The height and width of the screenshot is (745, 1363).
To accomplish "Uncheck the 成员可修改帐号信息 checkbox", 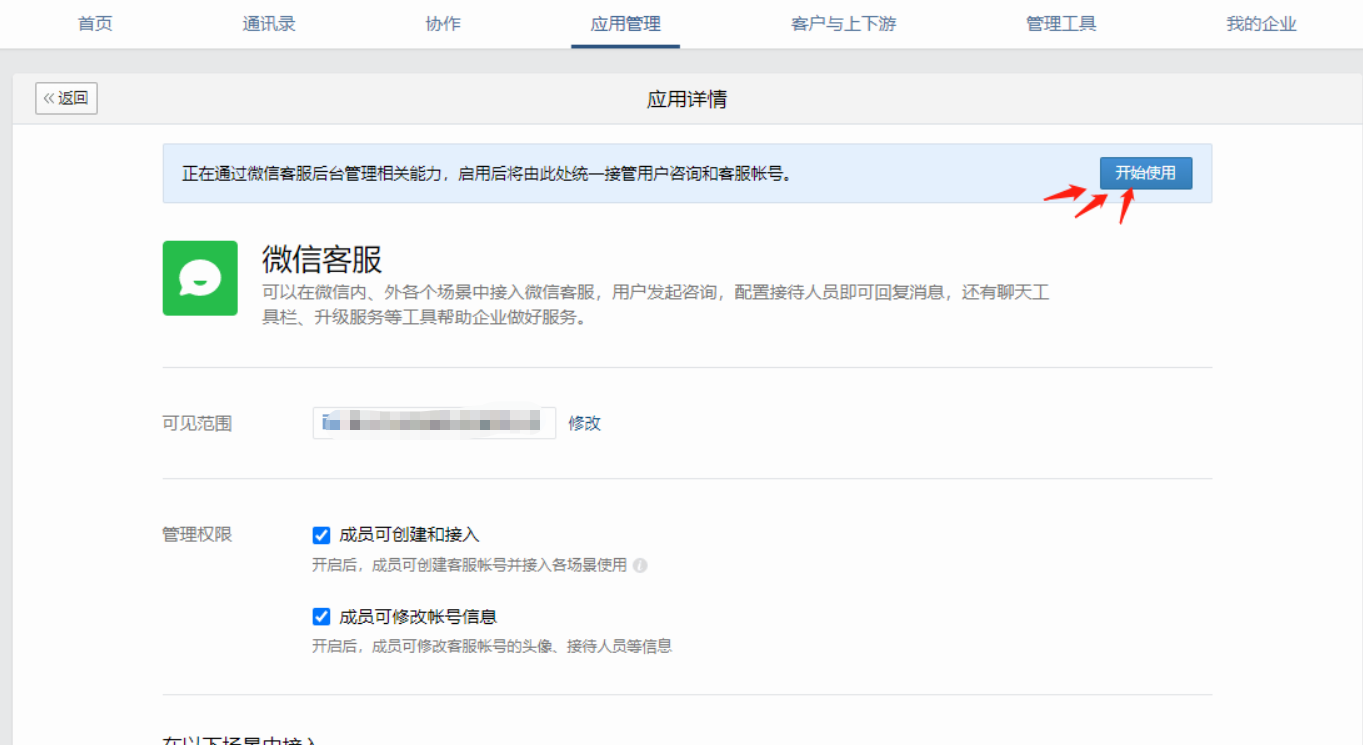I will tap(321, 616).
